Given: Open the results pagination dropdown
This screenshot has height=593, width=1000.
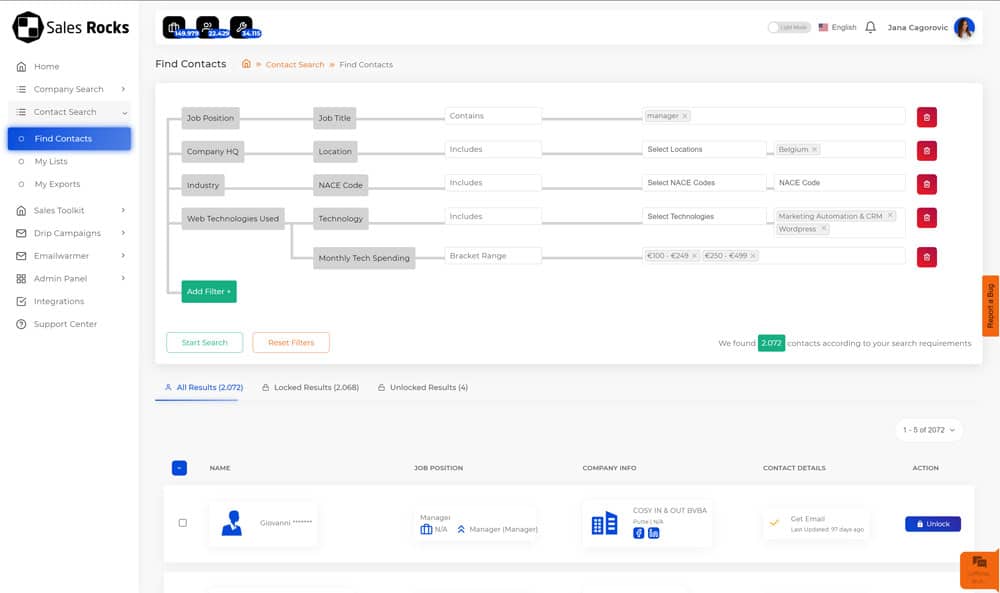Looking at the screenshot, I should 929,430.
